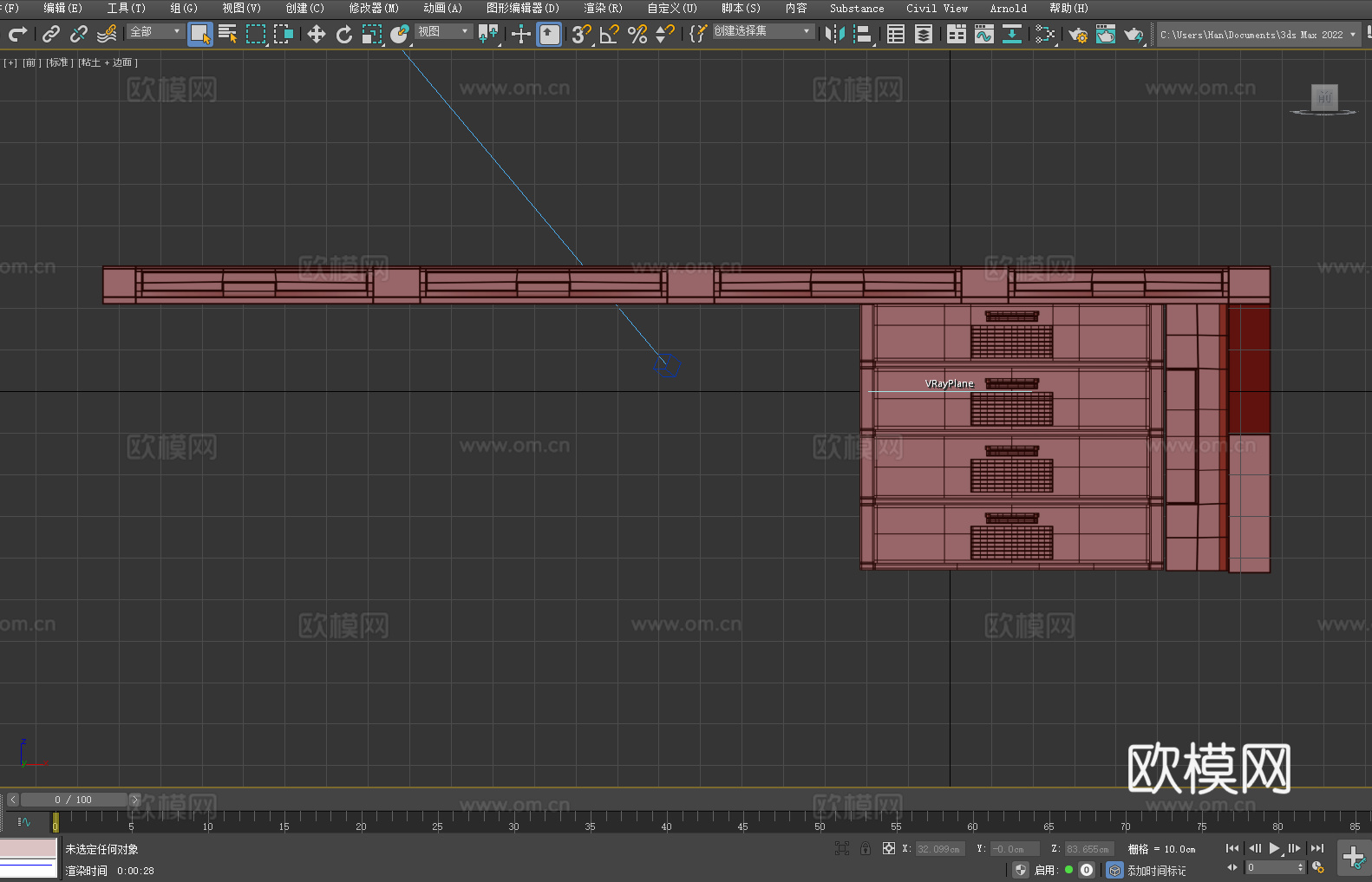Open Edit Named Selection Sets icon
Image resolution: width=1372 pixels, height=882 pixels.
coord(697,34)
